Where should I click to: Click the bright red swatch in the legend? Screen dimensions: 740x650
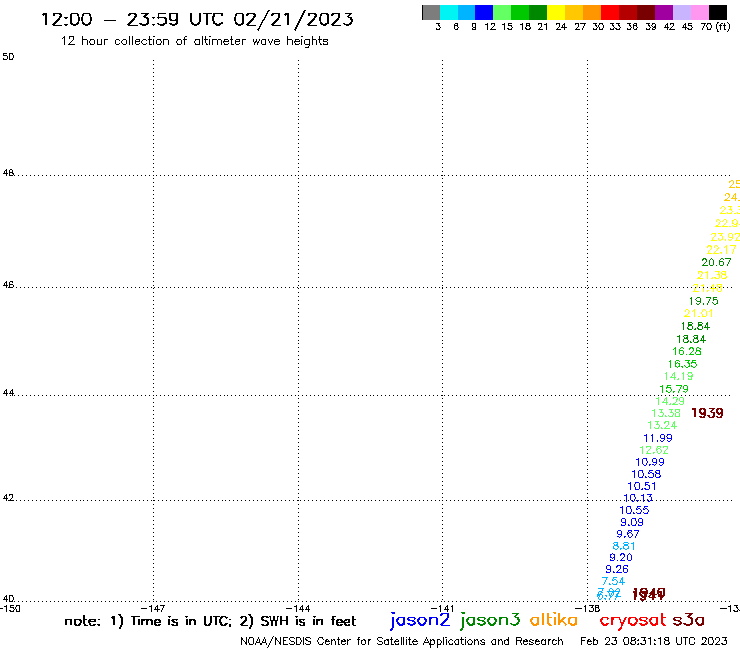[x=610, y=12]
